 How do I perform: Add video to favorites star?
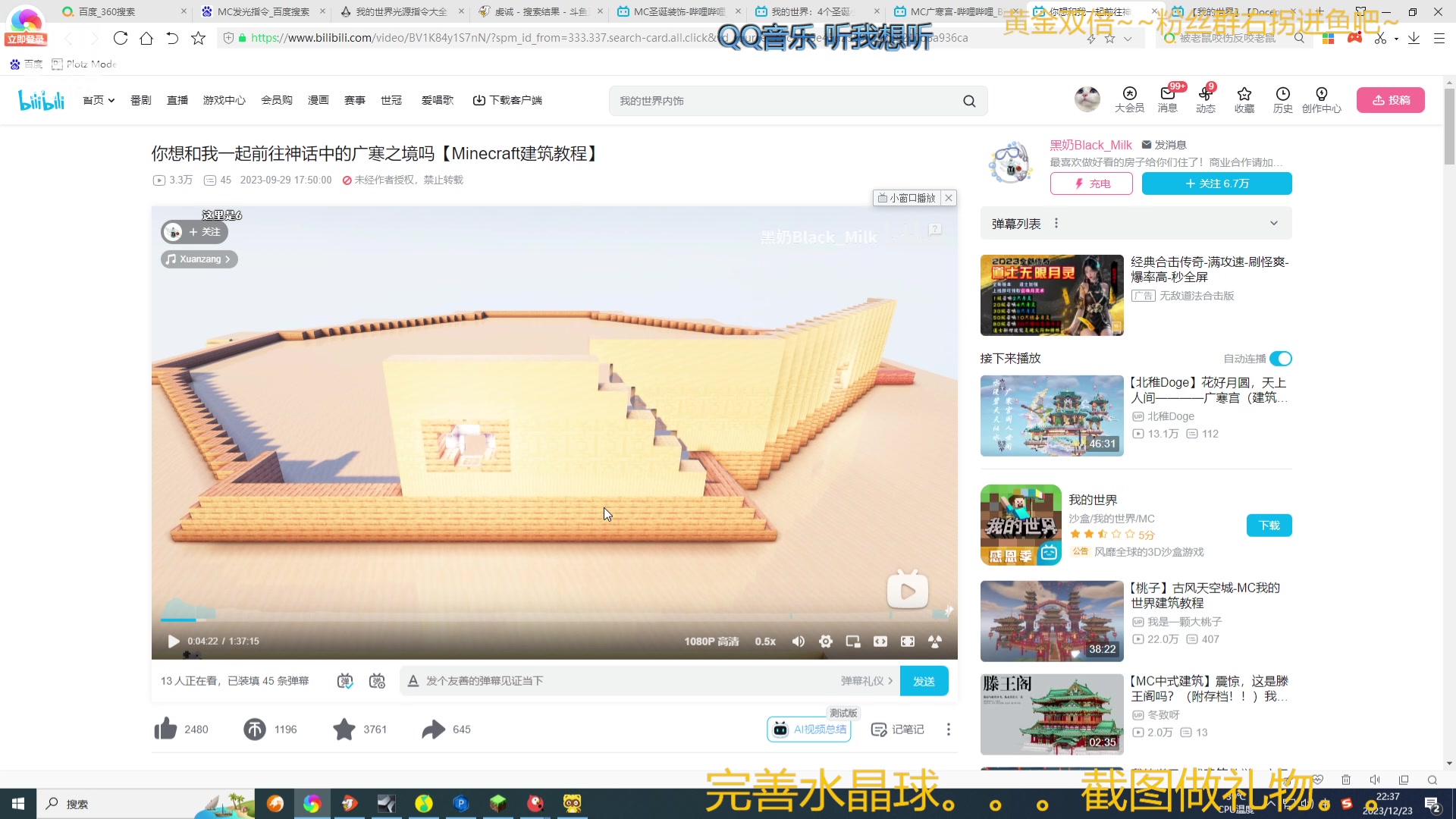pos(344,730)
